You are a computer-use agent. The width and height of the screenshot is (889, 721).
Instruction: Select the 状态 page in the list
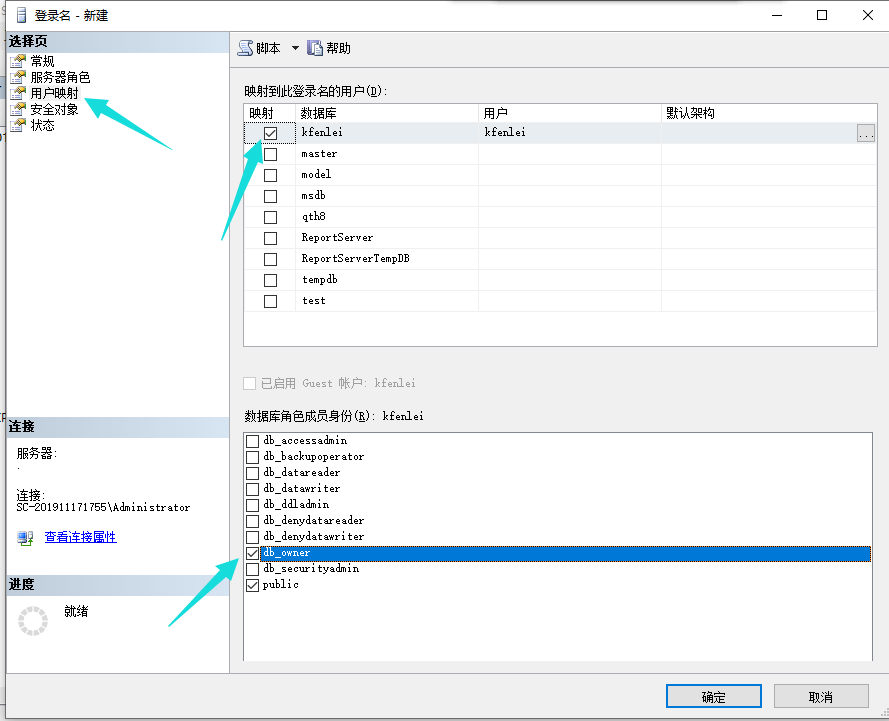coord(43,125)
